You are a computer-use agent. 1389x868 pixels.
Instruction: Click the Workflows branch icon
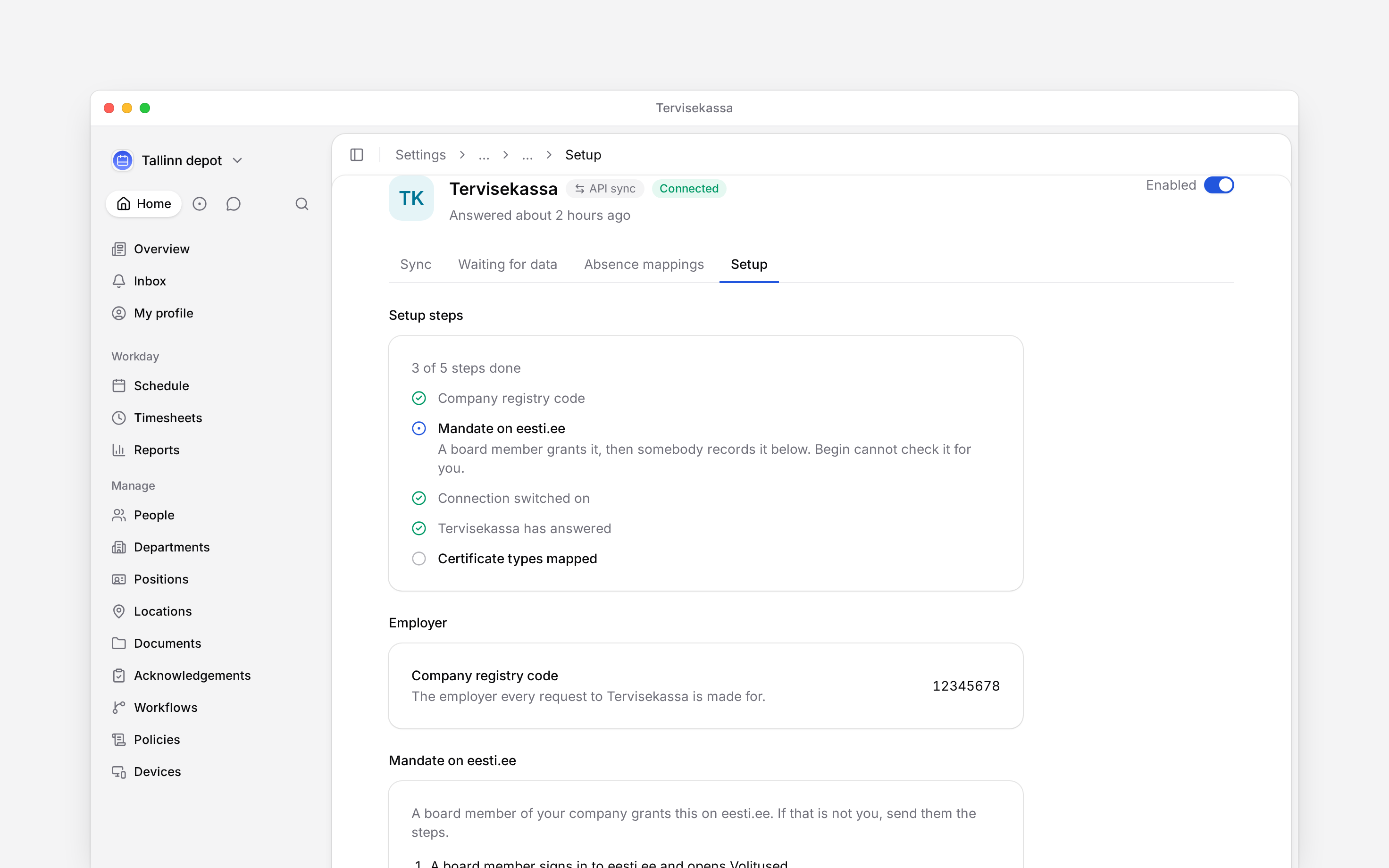(119, 708)
